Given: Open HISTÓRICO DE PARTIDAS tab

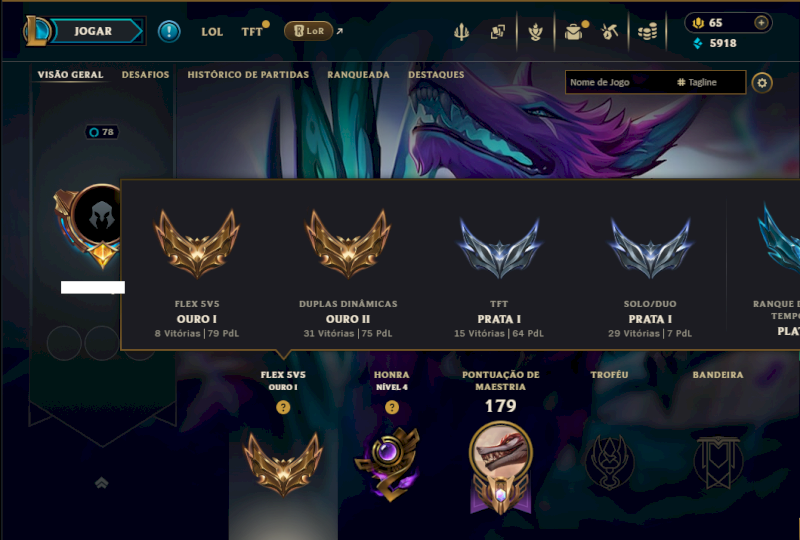Looking at the screenshot, I should point(248,75).
